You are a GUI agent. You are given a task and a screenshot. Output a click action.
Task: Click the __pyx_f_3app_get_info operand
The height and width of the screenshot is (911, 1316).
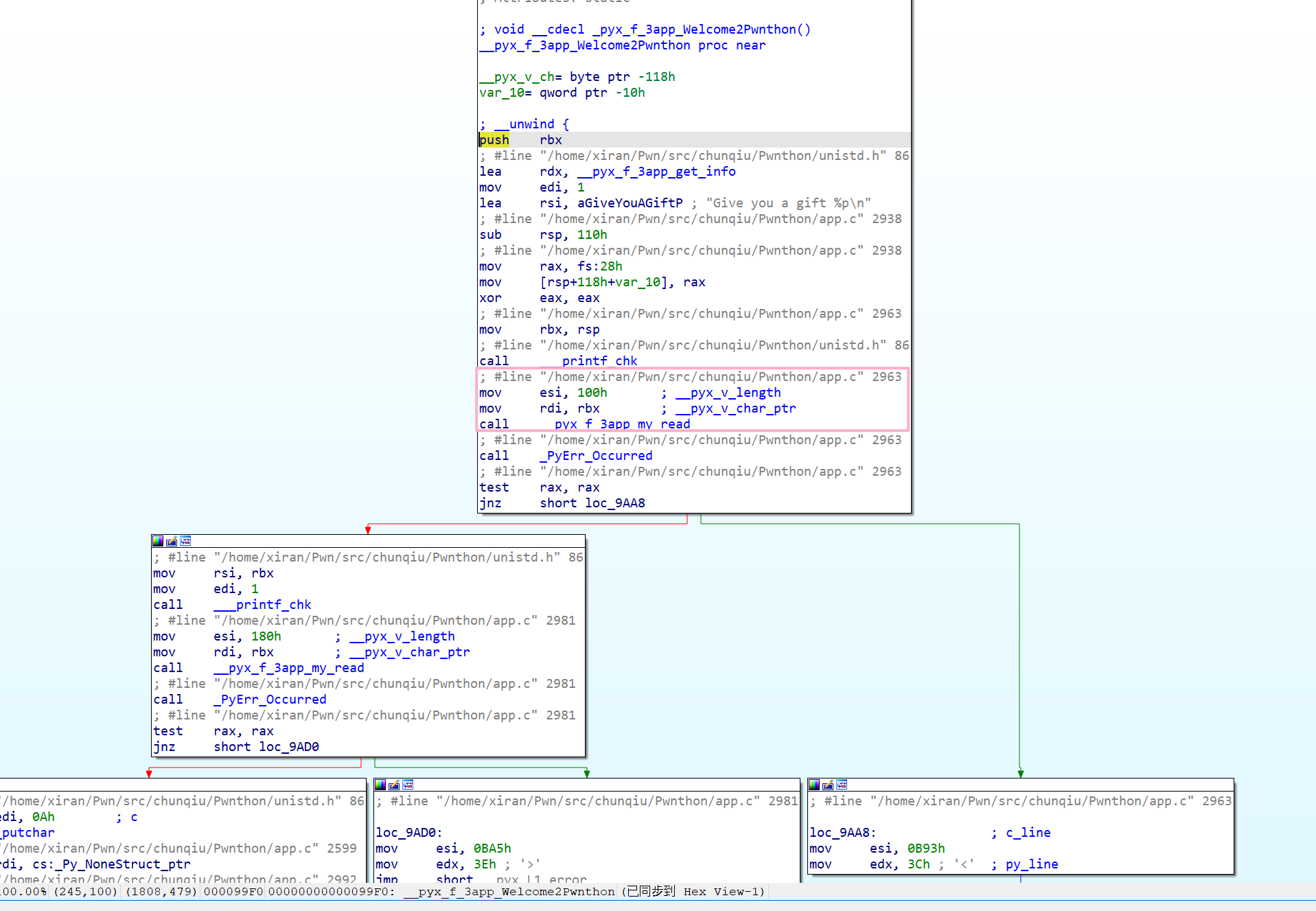[x=656, y=172]
